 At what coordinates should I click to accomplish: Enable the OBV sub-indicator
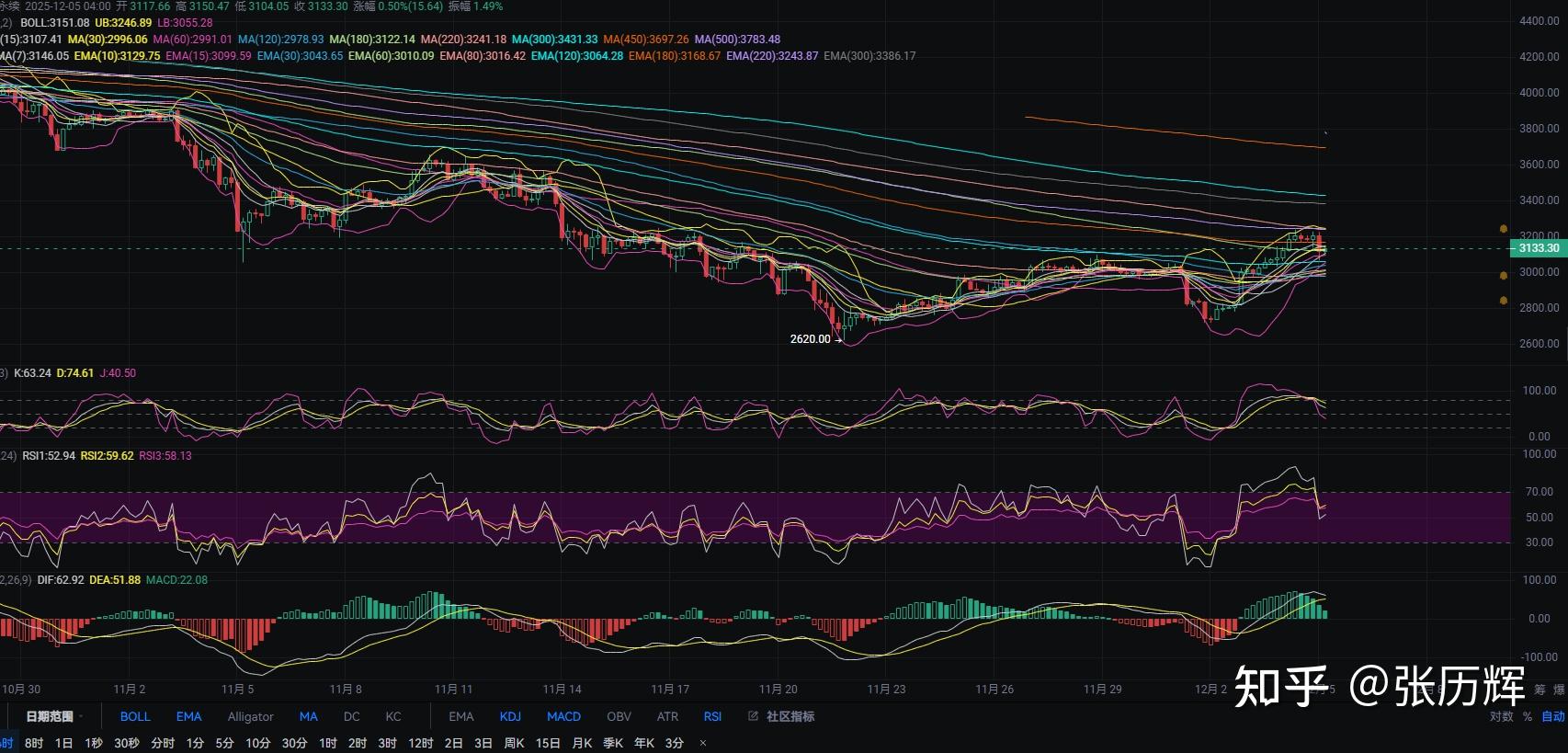[x=619, y=716]
